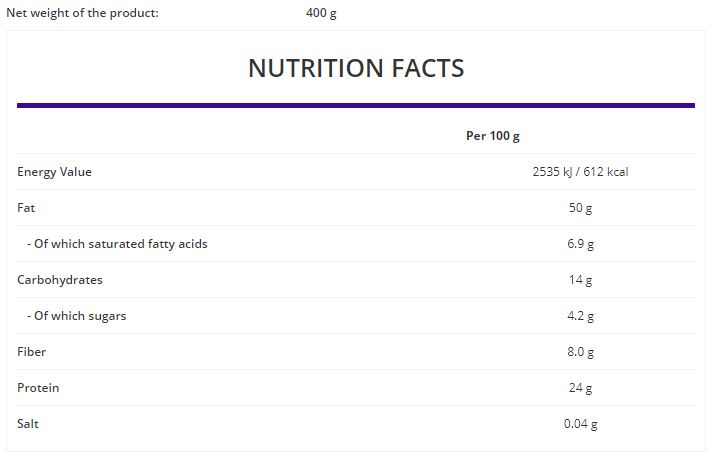Select the 14 g carbohydrates value
Viewport: 714px width, 459px height.
[580, 280]
